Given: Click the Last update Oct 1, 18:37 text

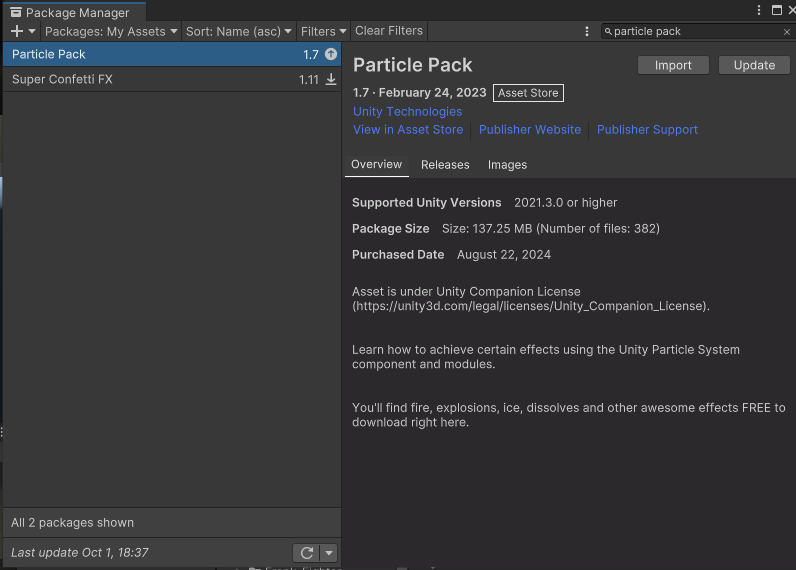Looking at the screenshot, I should click(80, 553).
